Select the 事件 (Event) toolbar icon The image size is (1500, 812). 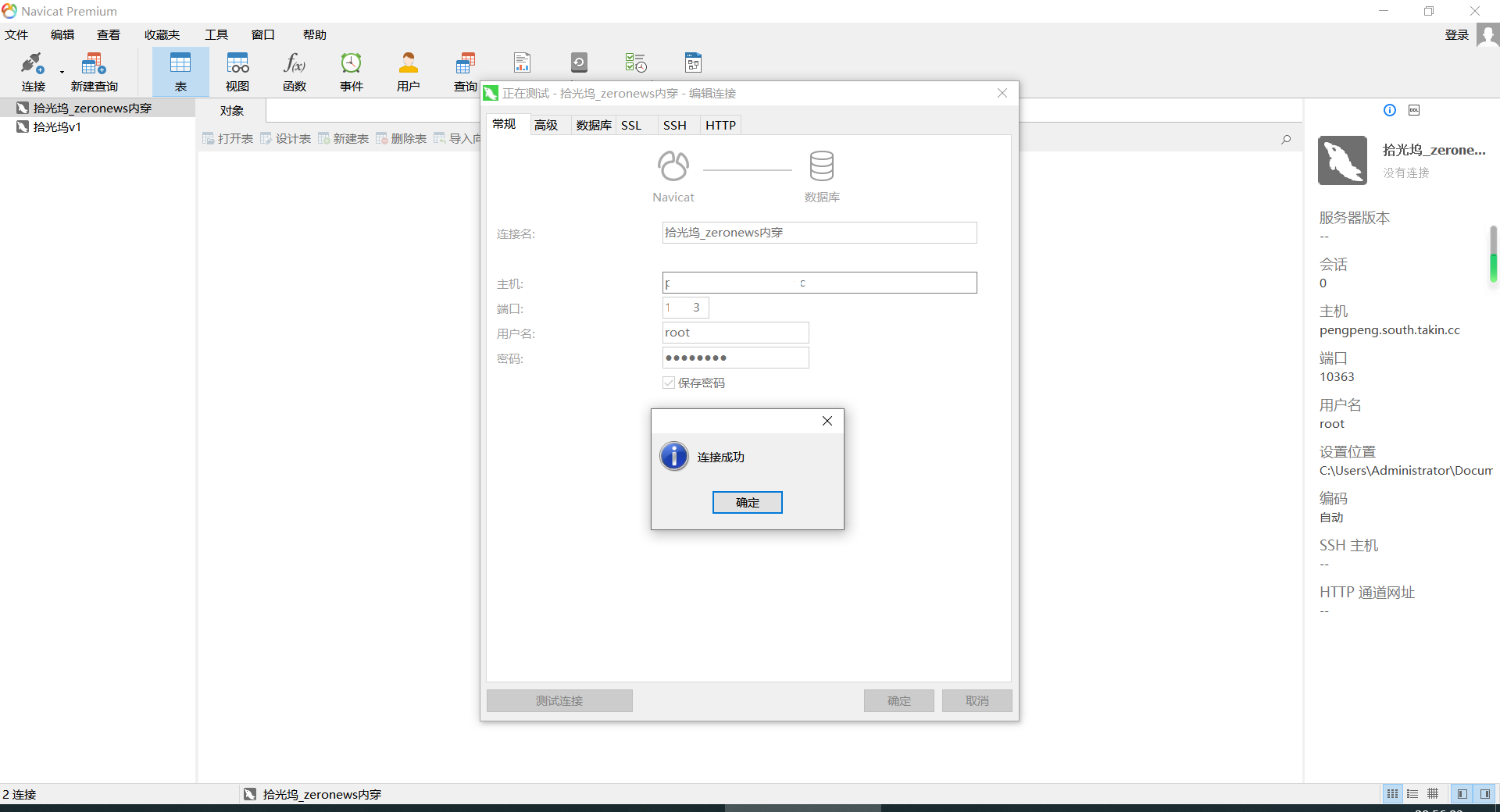coord(352,71)
